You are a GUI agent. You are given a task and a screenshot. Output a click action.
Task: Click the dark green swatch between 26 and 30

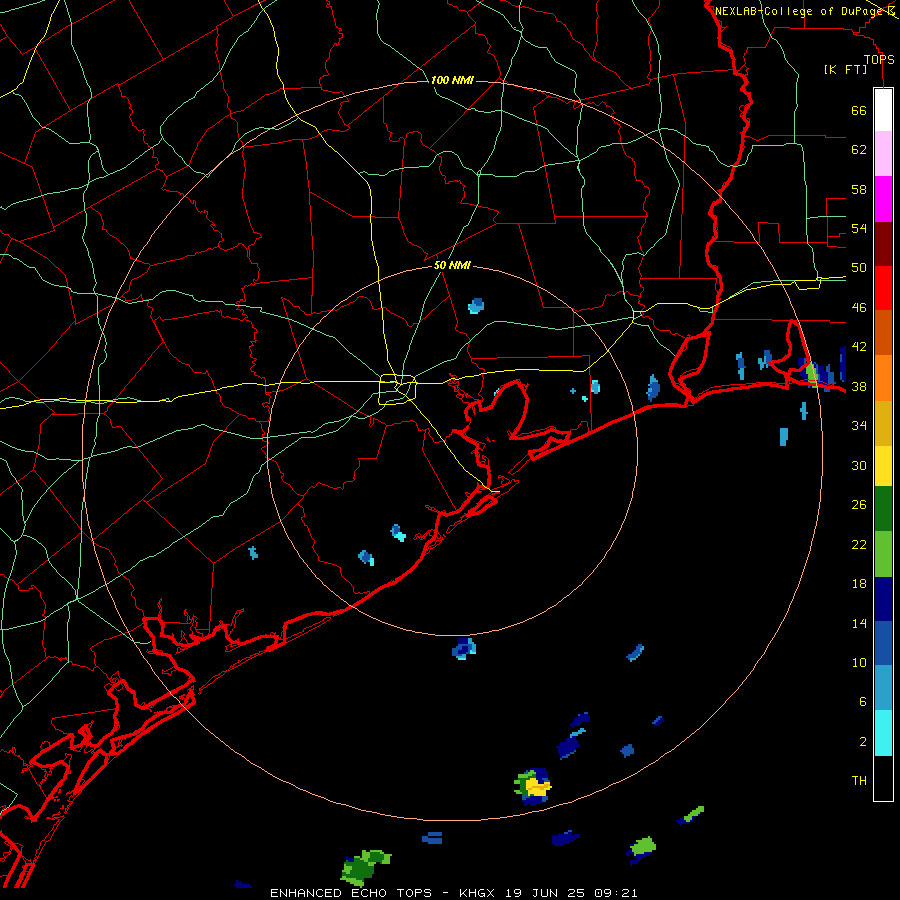click(x=883, y=509)
